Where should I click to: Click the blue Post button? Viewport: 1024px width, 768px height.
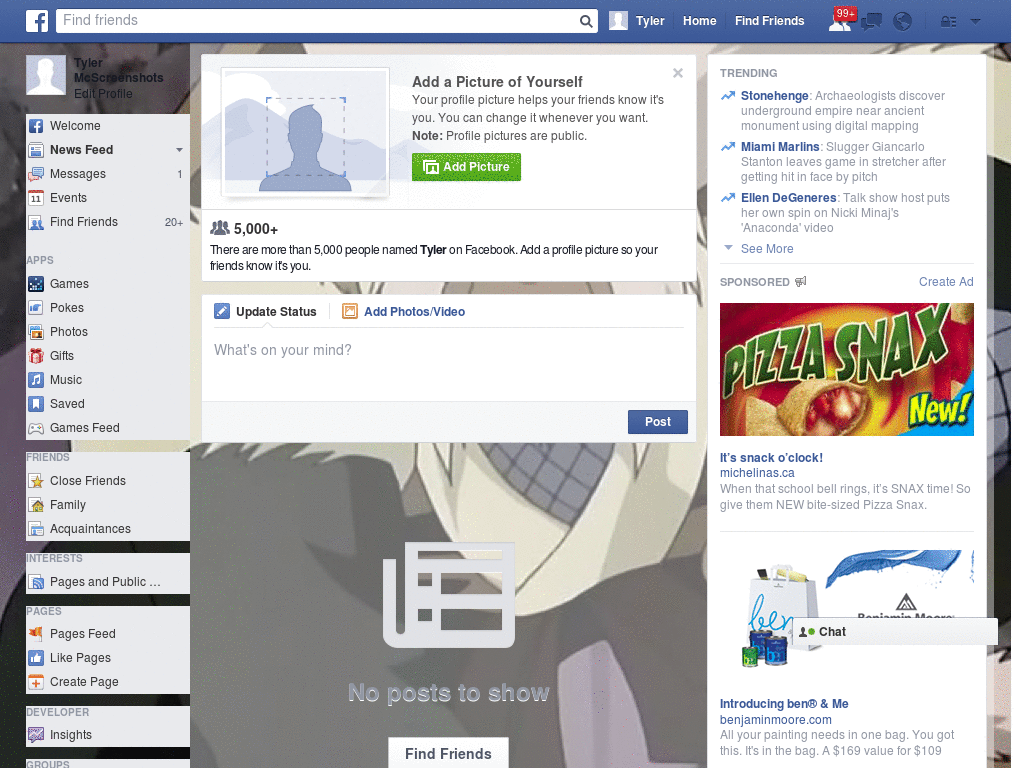[x=658, y=422]
